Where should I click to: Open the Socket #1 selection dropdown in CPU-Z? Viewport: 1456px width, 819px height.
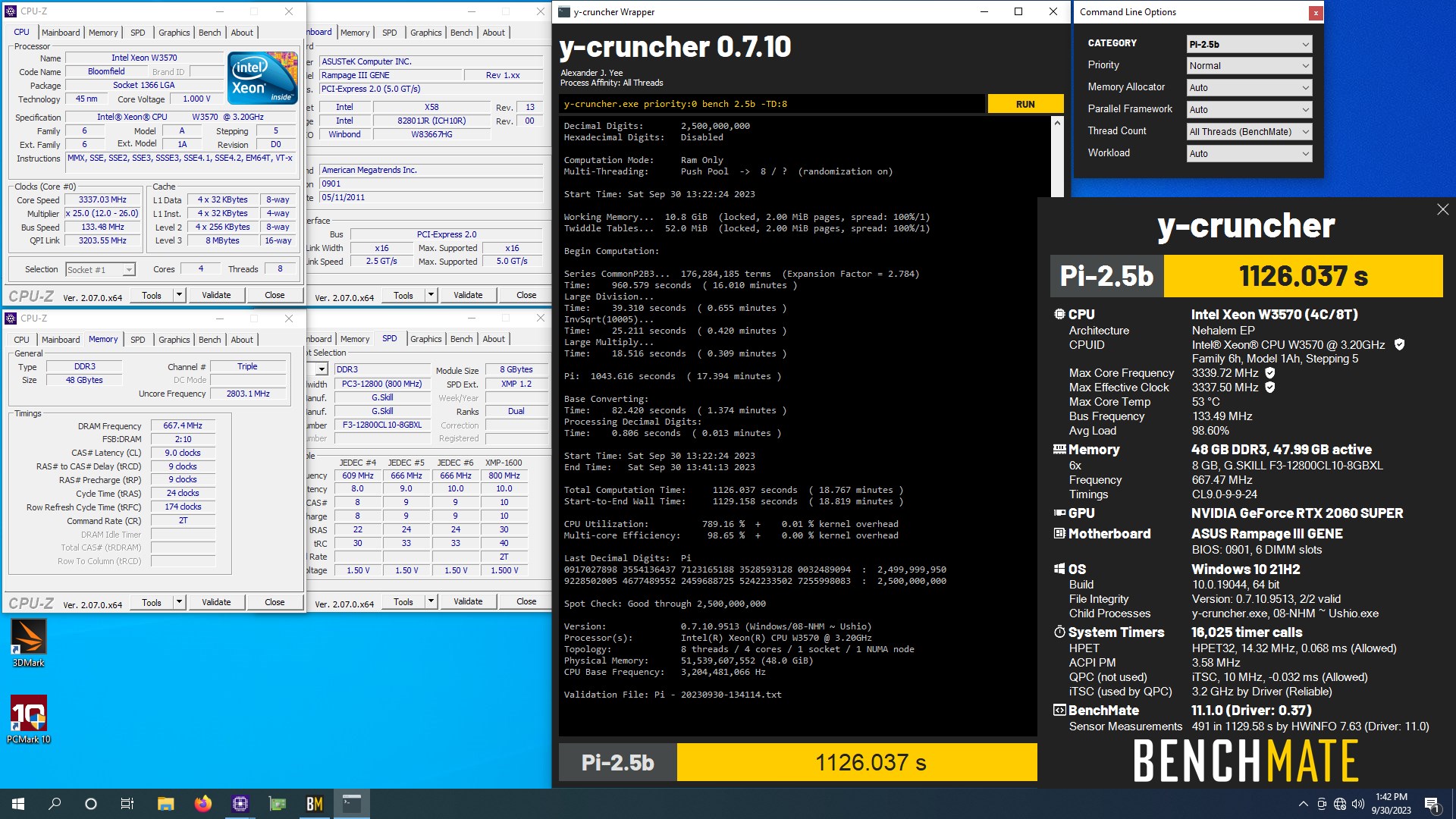click(x=100, y=269)
